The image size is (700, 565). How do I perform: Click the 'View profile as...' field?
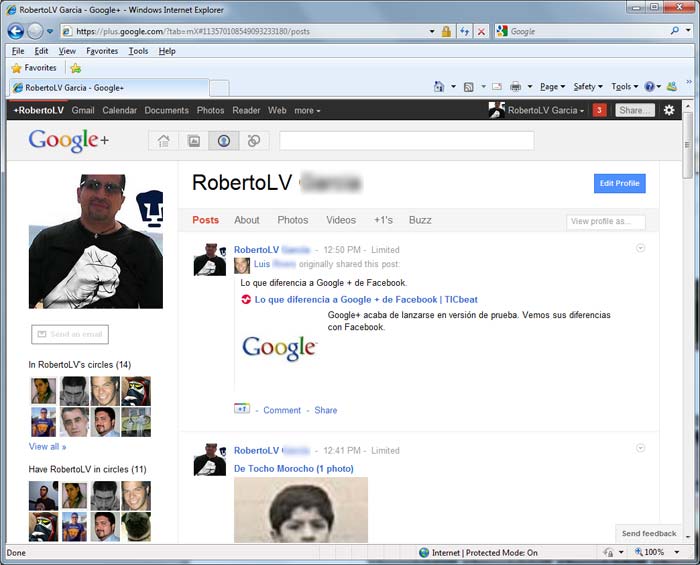606,221
